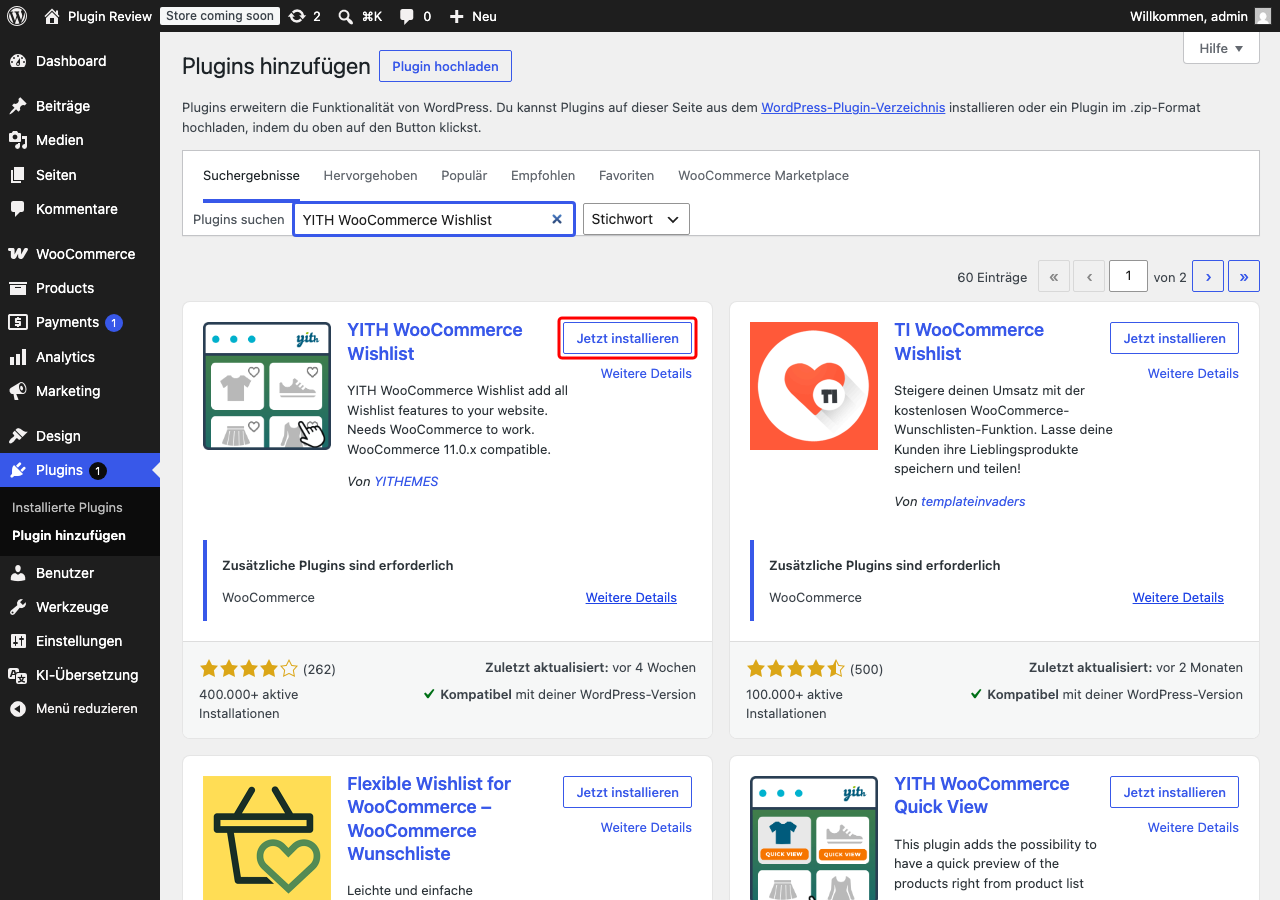The height and width of the screenshot is (900, 1280).
Task: Open the Stichwort search type dropdown
Action: [636, 219]
